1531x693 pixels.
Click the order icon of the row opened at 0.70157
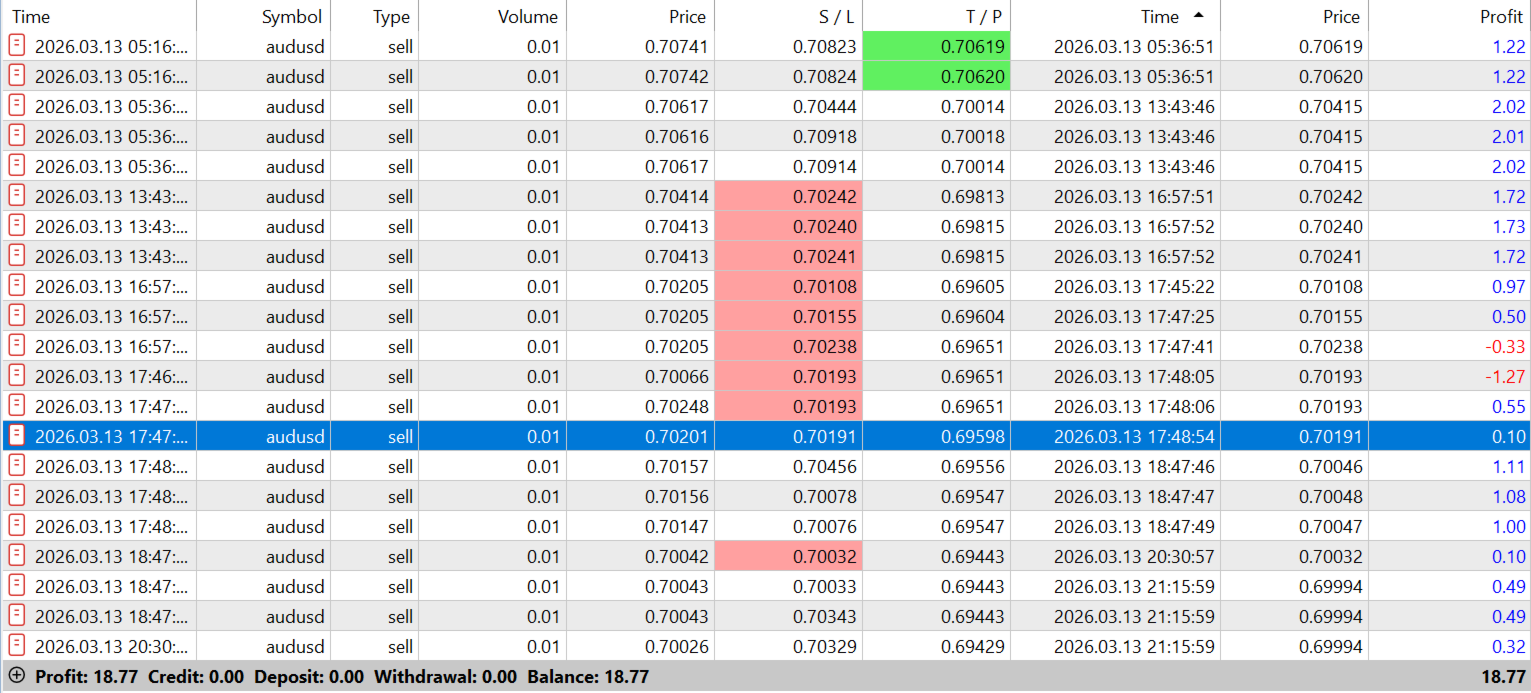tap(17, 466)
